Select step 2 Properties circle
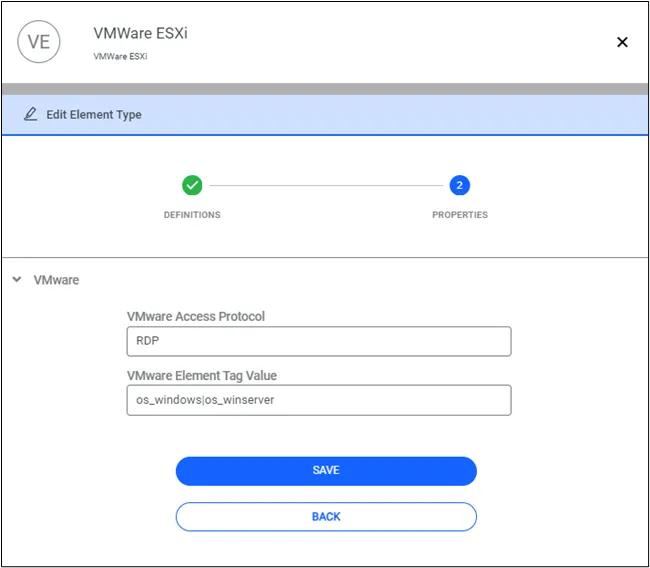Viewport: 650px width, 568px height. click(x=459, y=185)
